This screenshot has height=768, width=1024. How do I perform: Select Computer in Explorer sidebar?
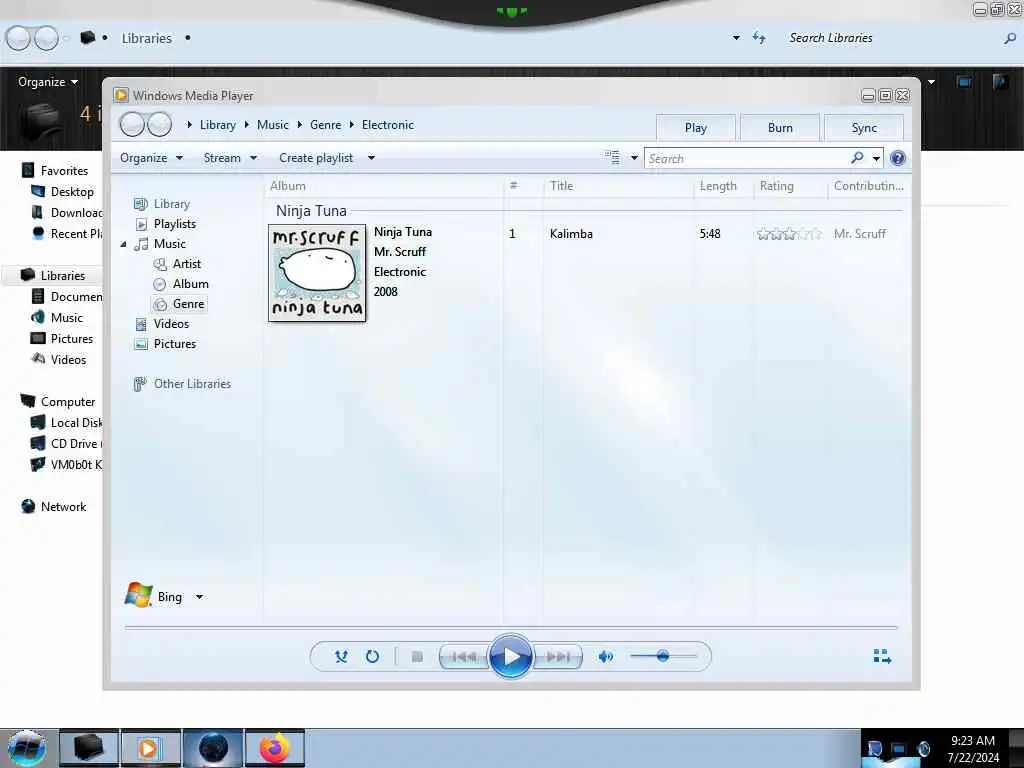click(58, 402)
